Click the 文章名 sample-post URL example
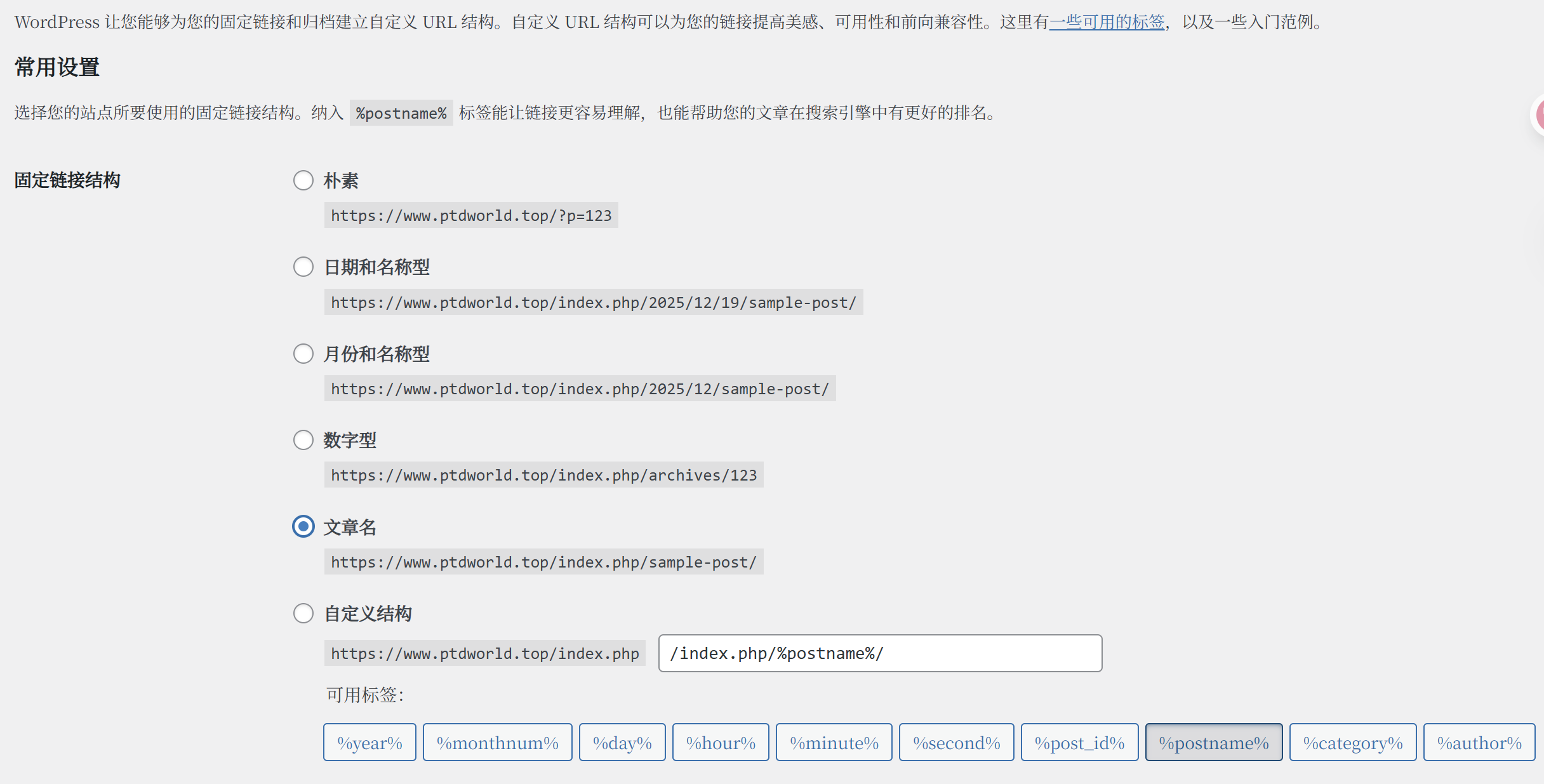This screenshot has height=784, width=1544. (x=543, y=562)
